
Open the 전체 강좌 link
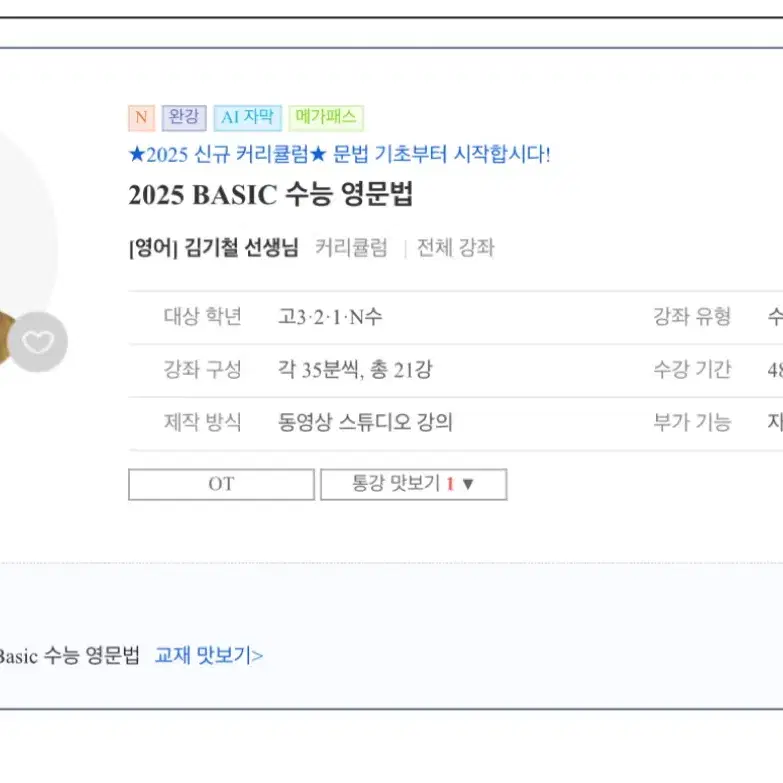(455, 248)
